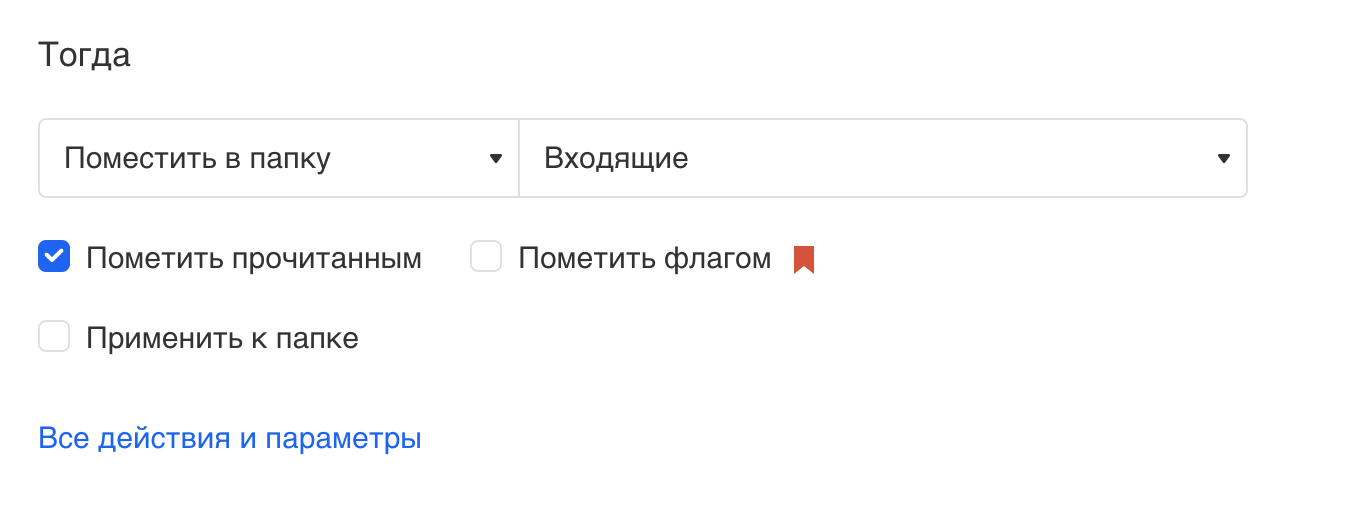The width and height of the screenshot is (1356, 522).
Task: Enable the Пометить флагом checkbox
Action: (486, 257)
